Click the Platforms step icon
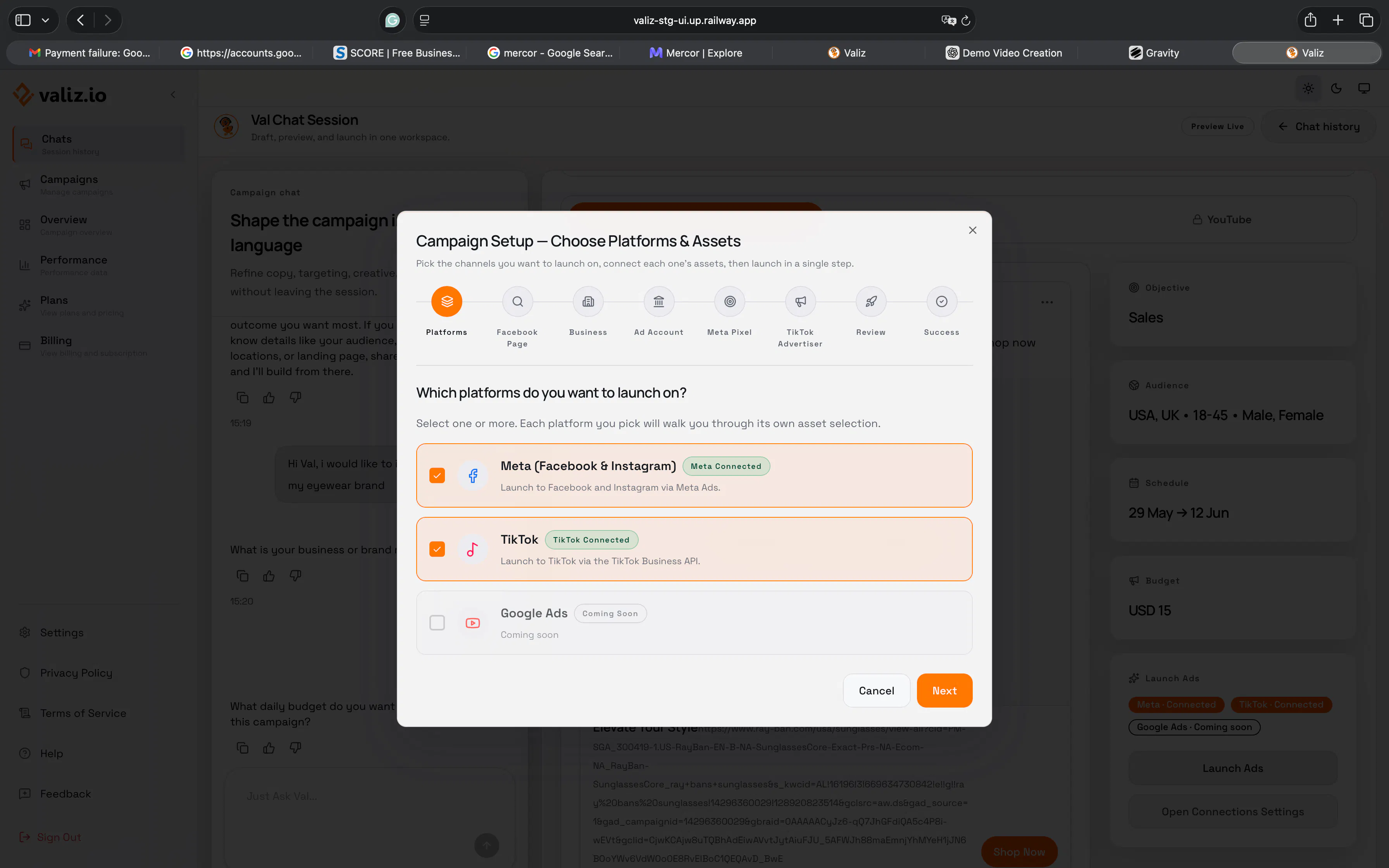Viewport: 1389px width, 868px height. pyautogui.click(x=446, y=301)
